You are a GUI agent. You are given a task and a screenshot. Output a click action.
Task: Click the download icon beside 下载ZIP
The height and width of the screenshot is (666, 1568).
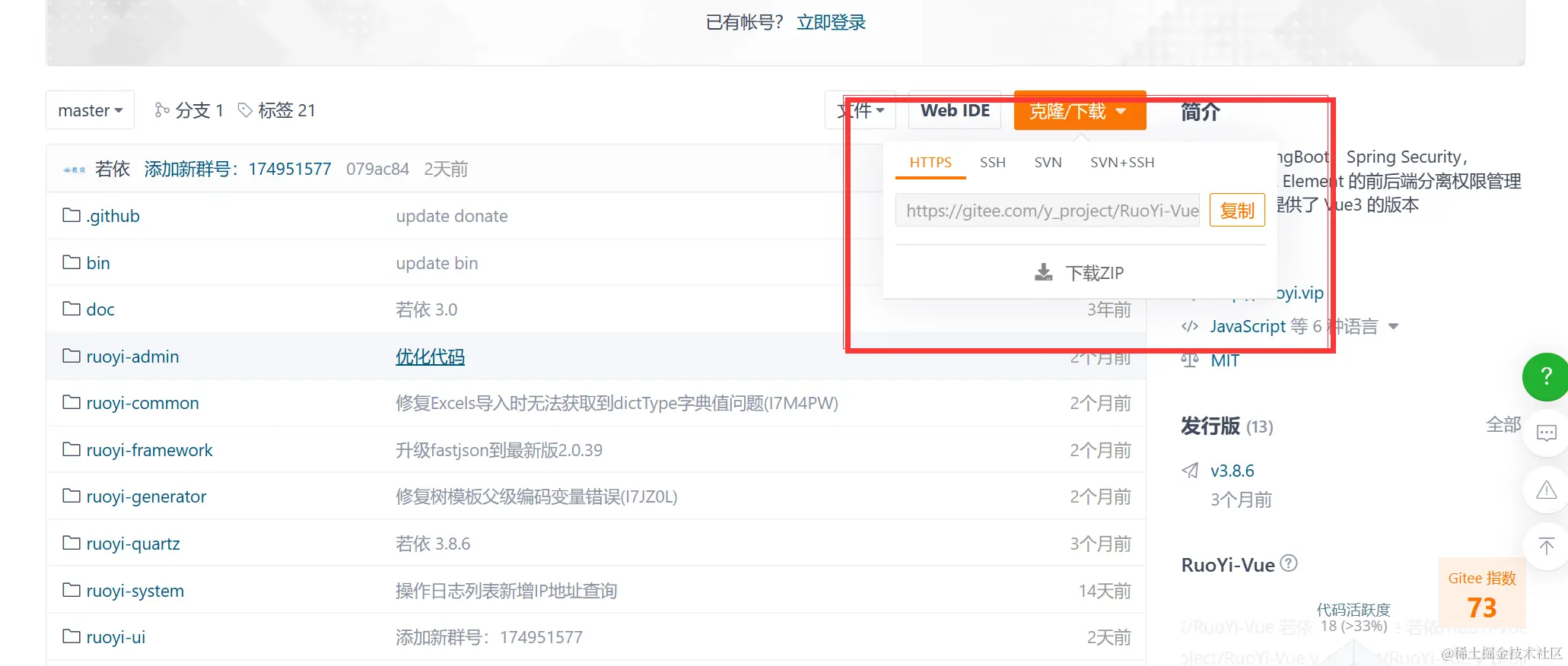(1044, 272)
